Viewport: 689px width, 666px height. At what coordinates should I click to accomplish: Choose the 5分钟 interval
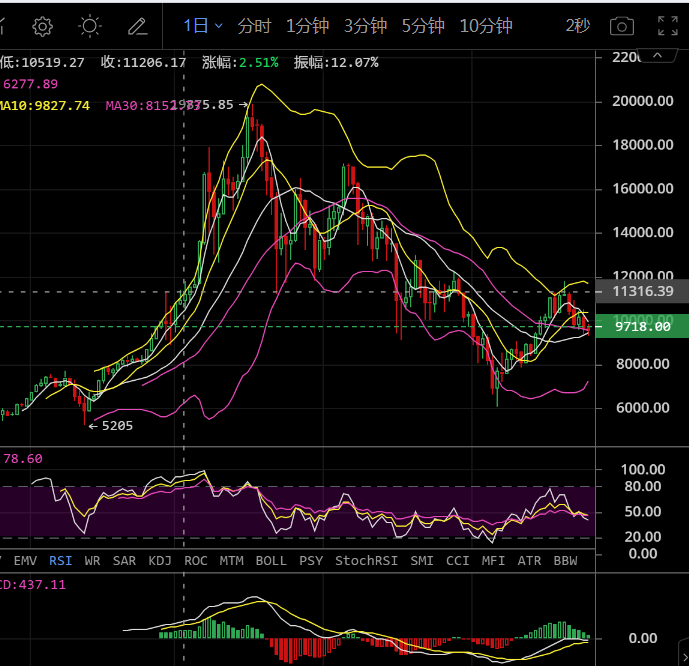click(x=423, y=26)
